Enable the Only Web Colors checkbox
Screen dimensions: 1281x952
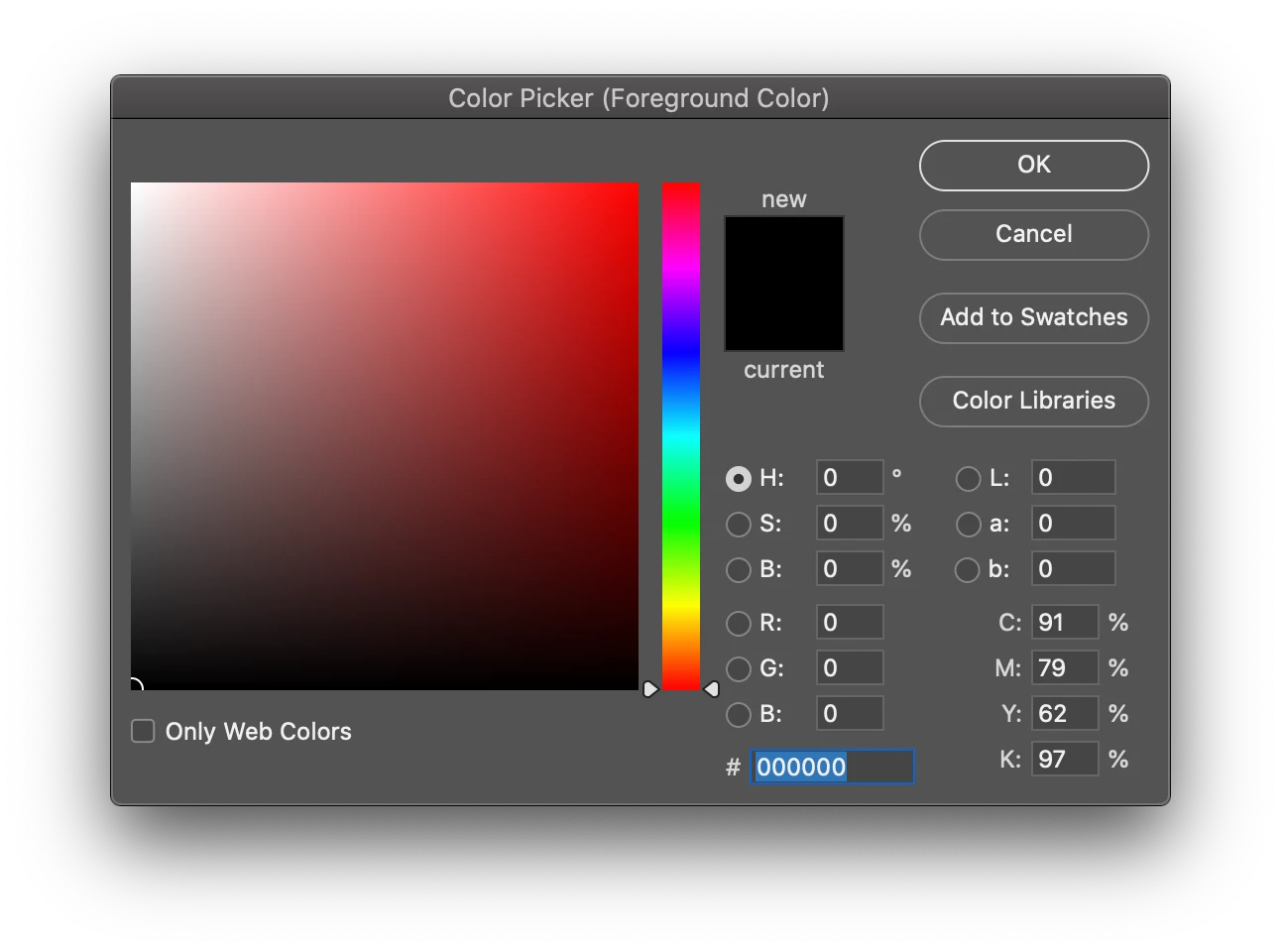(x=143, y=731)
